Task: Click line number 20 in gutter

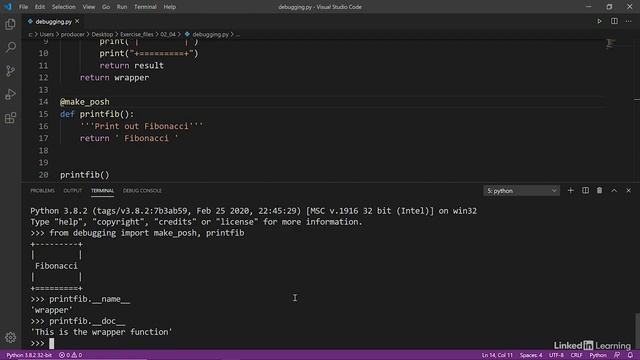Action: coord(43,175)
